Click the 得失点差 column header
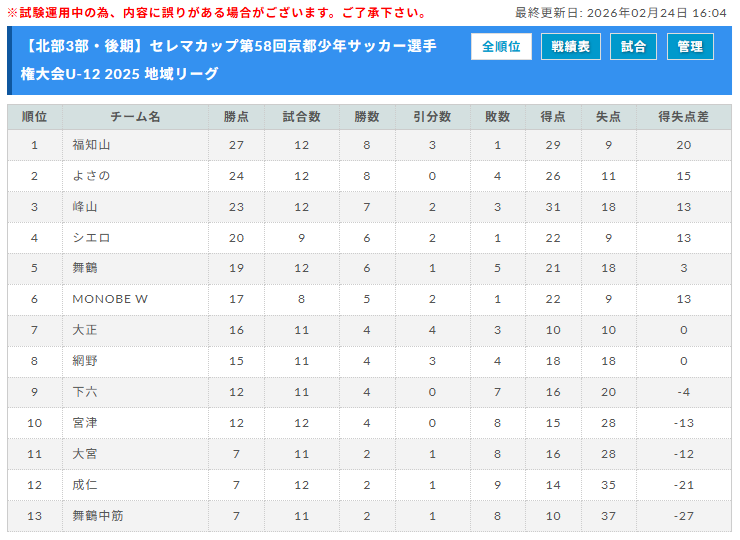The height and width of the screenshot is (540, 740). tap(683, 117)
